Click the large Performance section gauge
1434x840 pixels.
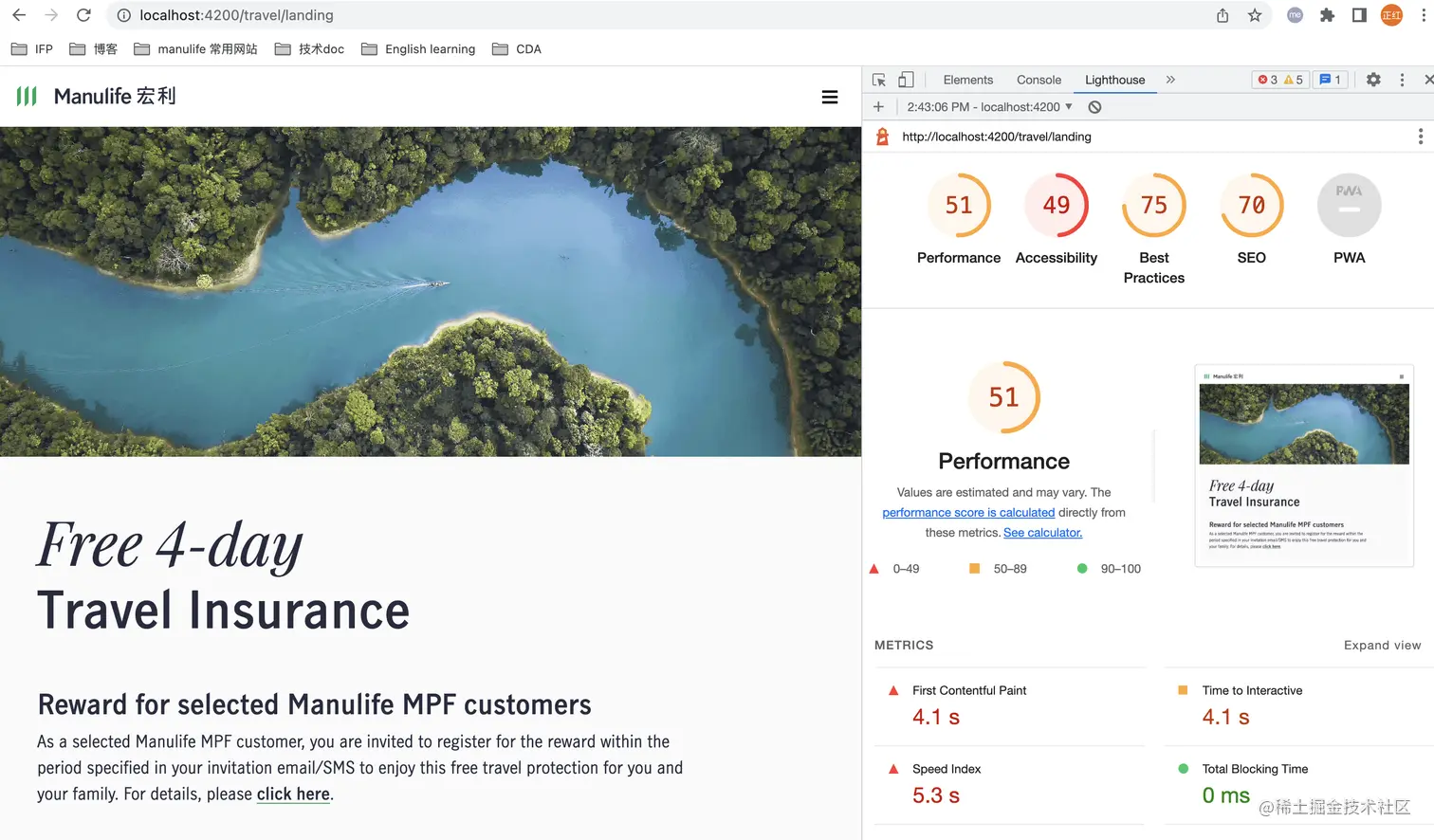pyautogui.click(x=1003, y=397)
